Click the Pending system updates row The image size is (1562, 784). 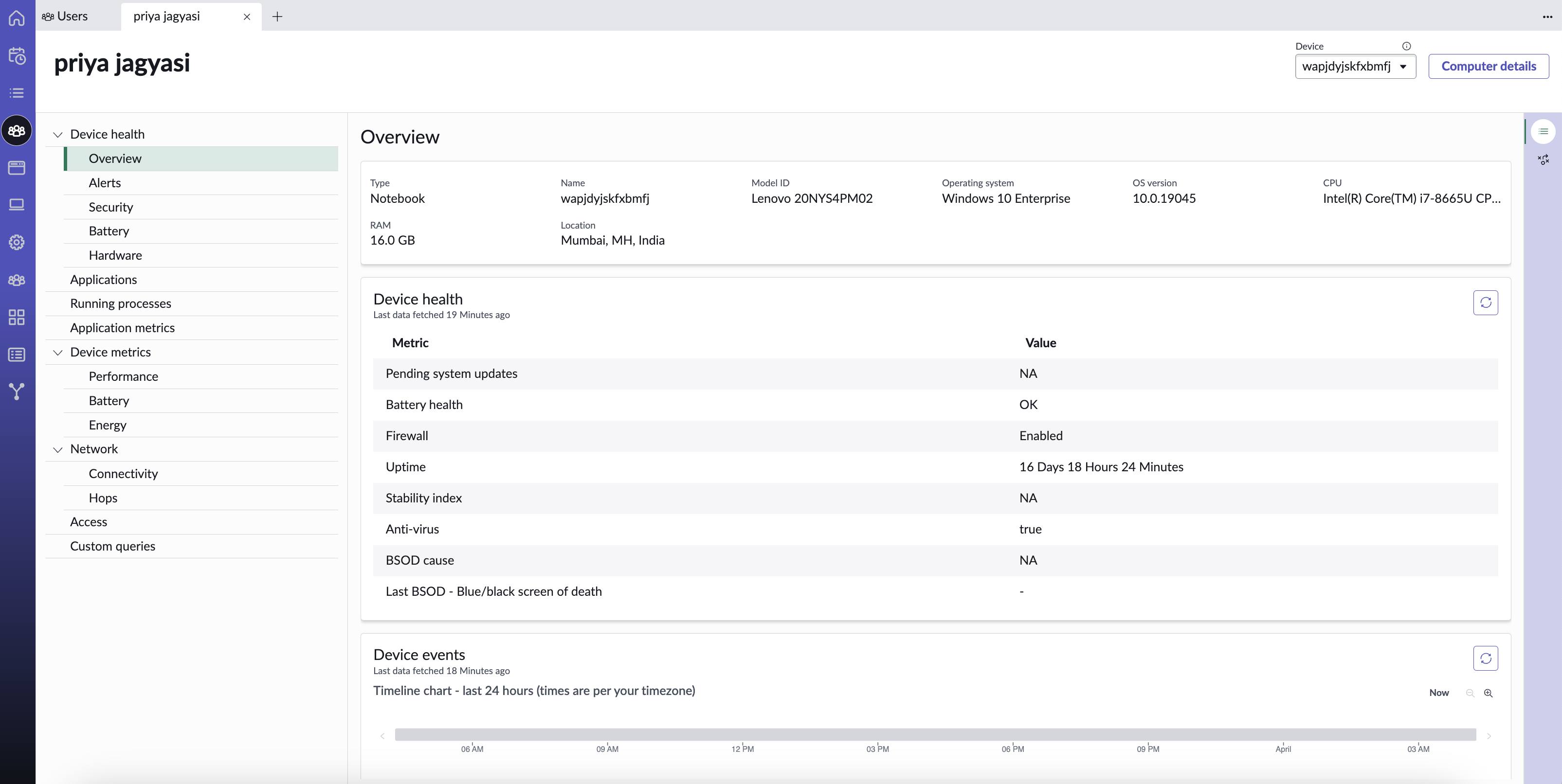point(935,374)
